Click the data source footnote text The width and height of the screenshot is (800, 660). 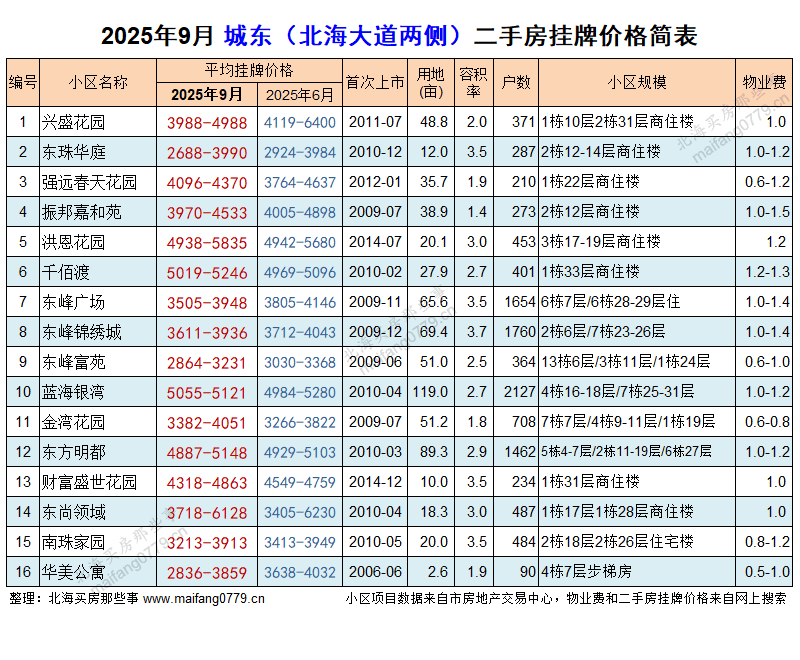click(x=566, y=598)
